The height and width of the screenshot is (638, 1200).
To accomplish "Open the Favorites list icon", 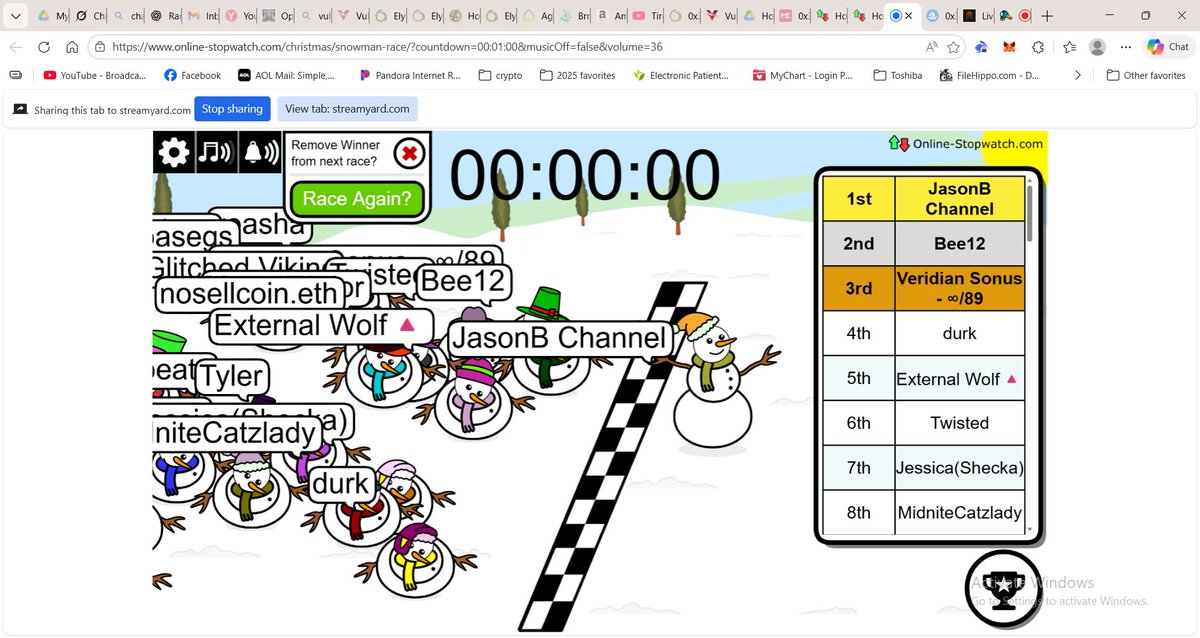I will [1070, 47].
